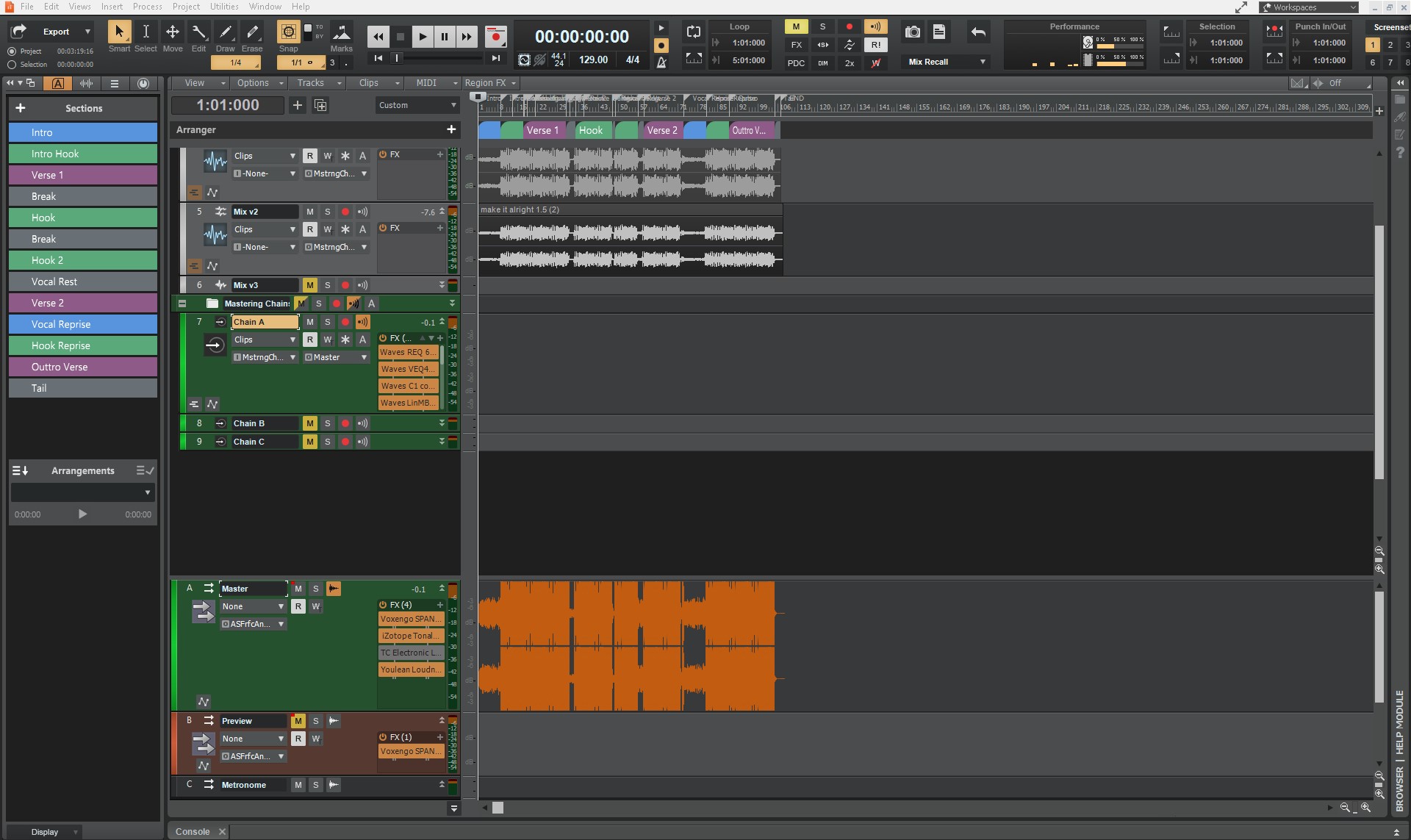Screen dimensions: 1411x840
Task: Click the Fast Forward transport button
Action: tap(466, 36)
